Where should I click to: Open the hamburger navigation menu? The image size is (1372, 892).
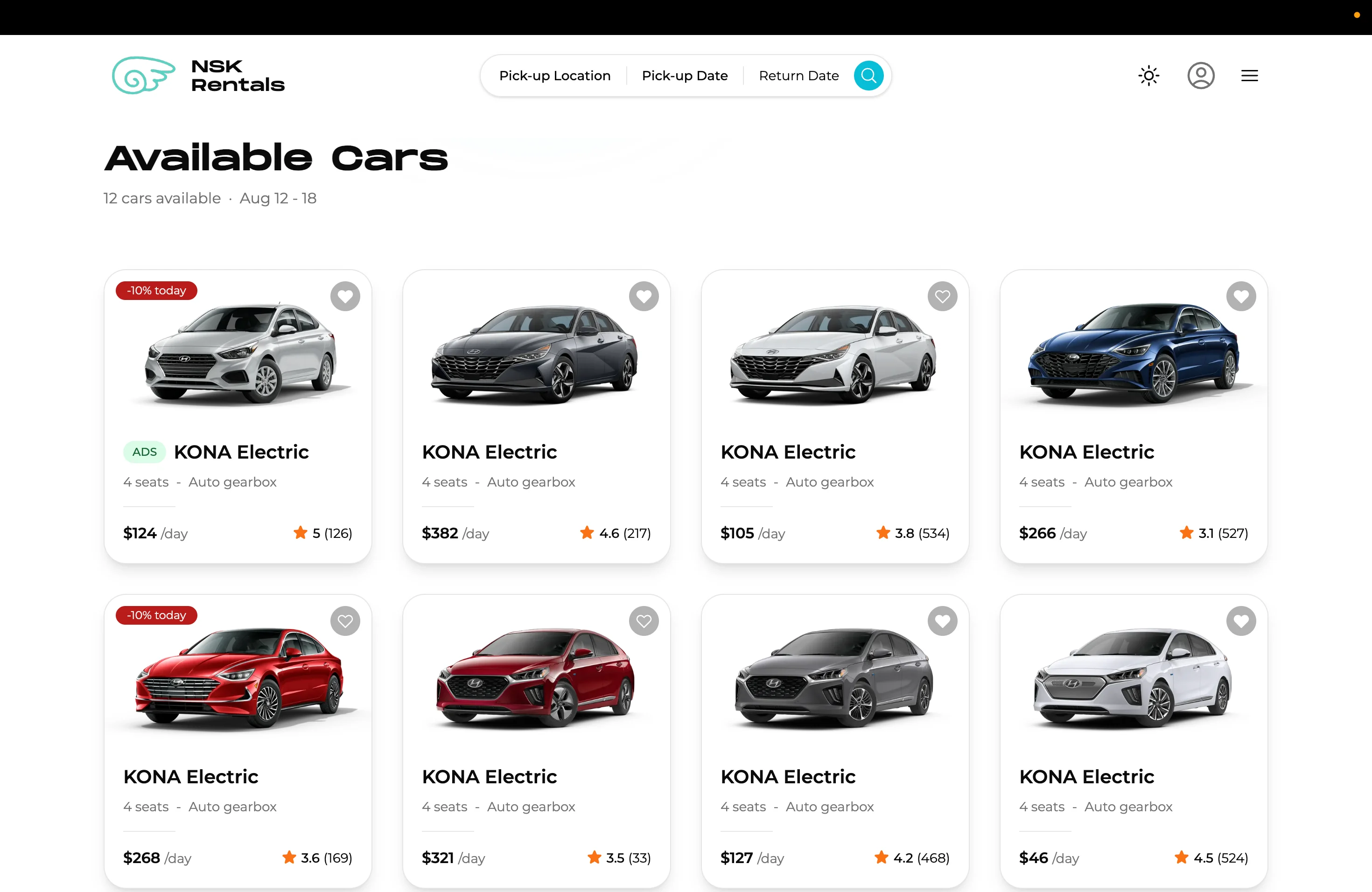[1249, 76]
